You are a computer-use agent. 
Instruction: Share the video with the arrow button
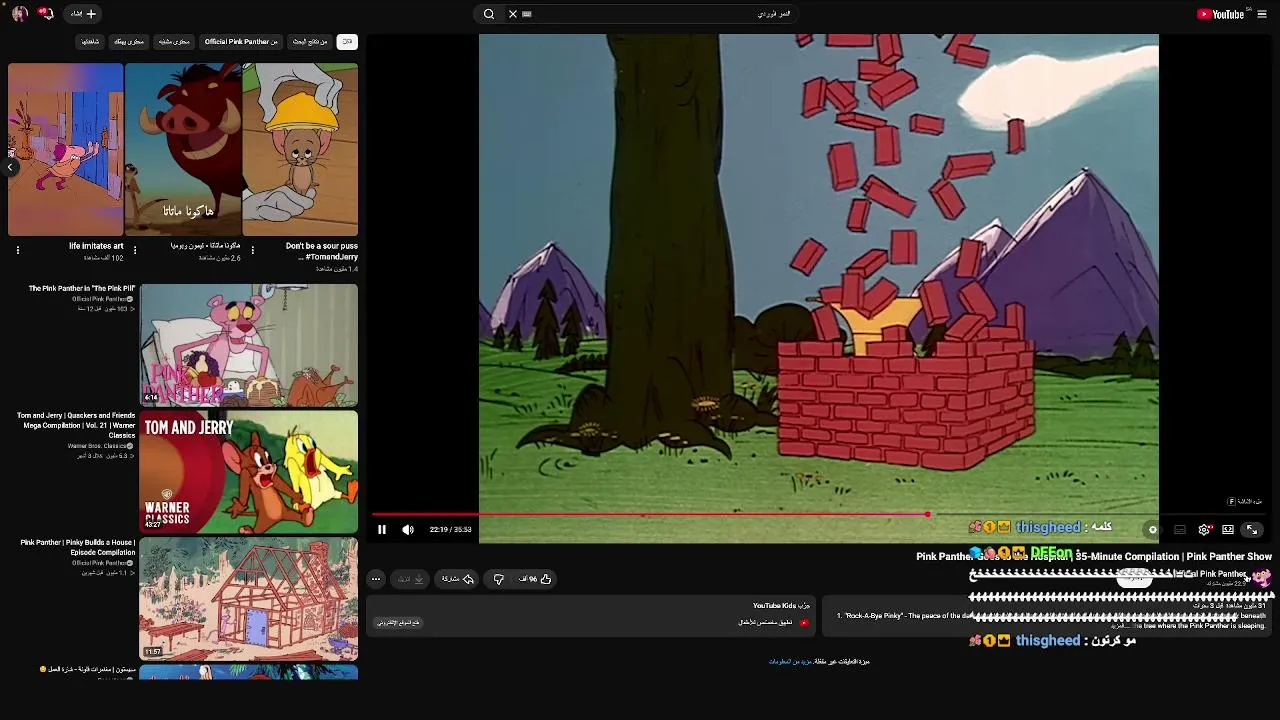point(458,579)
